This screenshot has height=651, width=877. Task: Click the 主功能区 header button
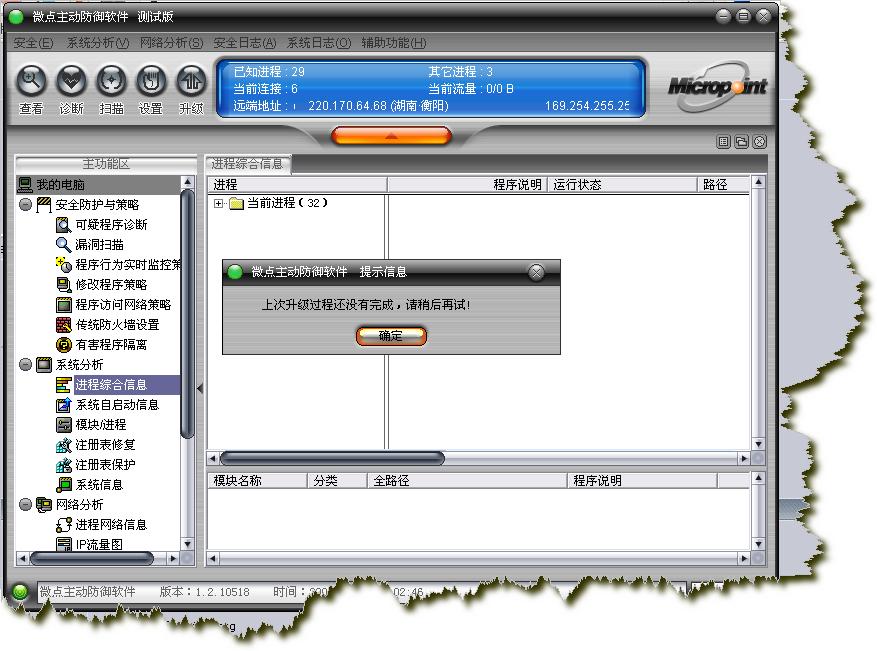(106, 164)
